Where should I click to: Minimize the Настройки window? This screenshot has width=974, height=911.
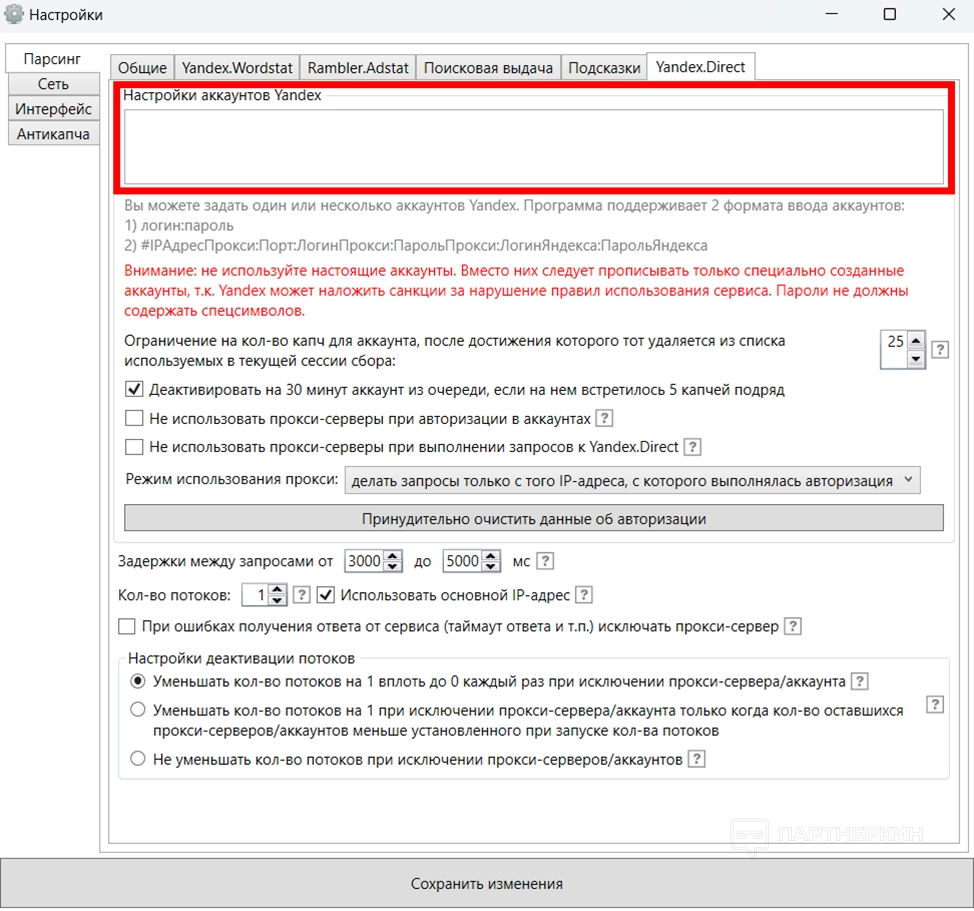(832, 14)
